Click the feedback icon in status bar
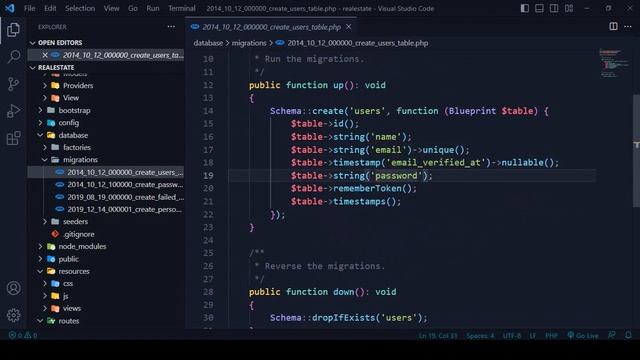640x360 pixels. click(x=611, y=335)
